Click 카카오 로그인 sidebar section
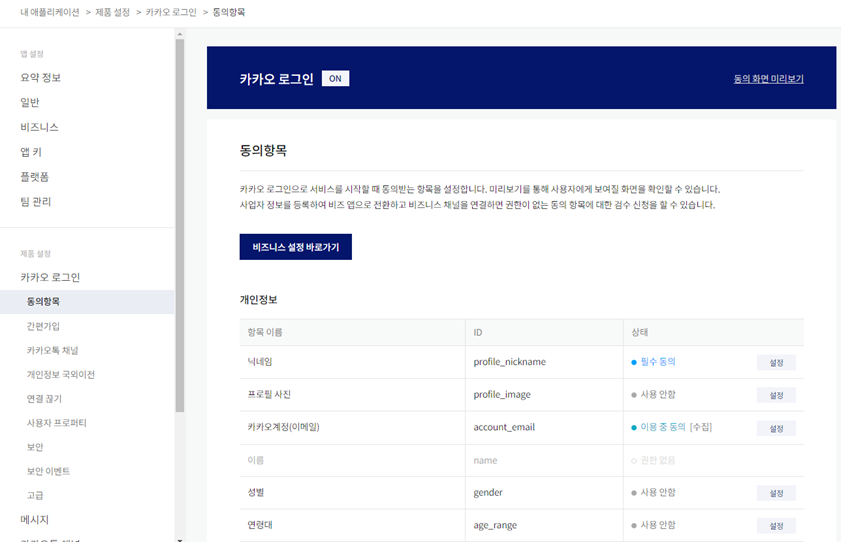 [50, 277]
